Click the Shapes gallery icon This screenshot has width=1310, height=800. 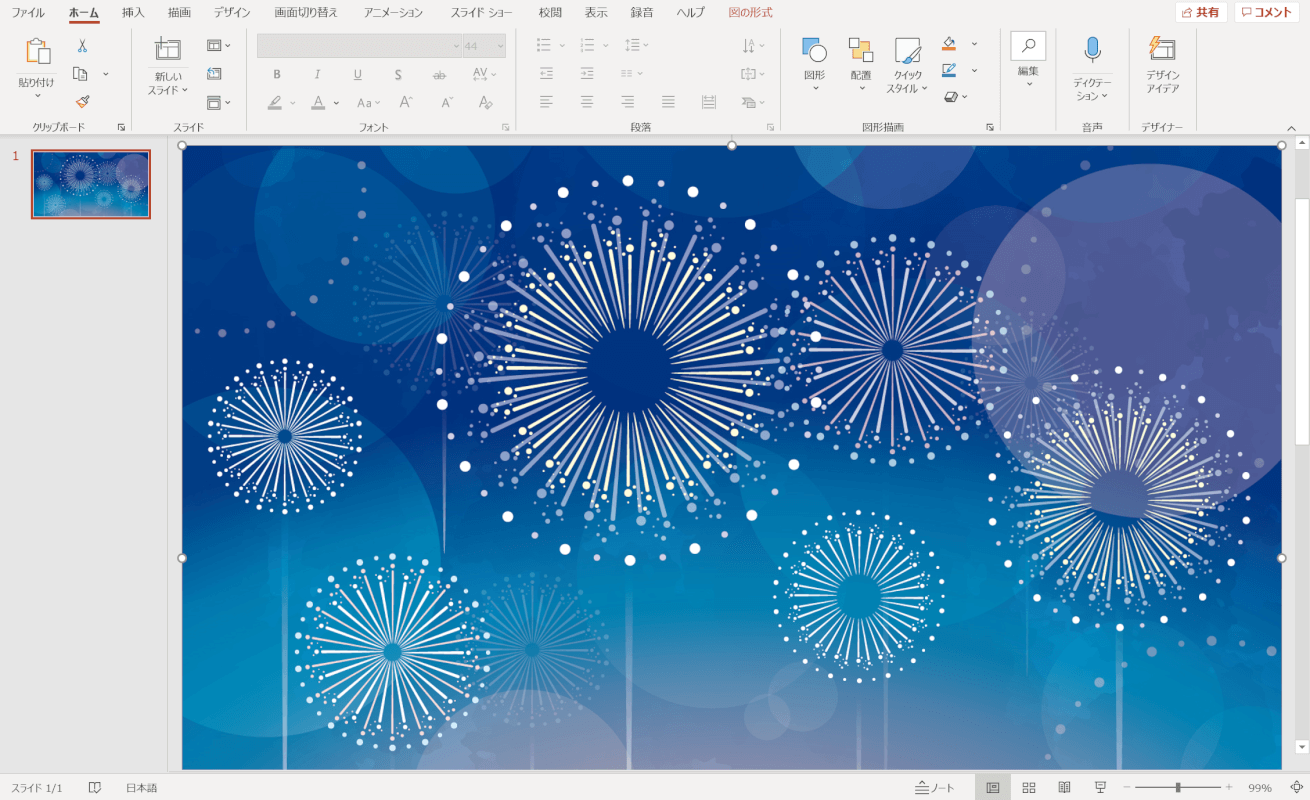coord(814,50)
